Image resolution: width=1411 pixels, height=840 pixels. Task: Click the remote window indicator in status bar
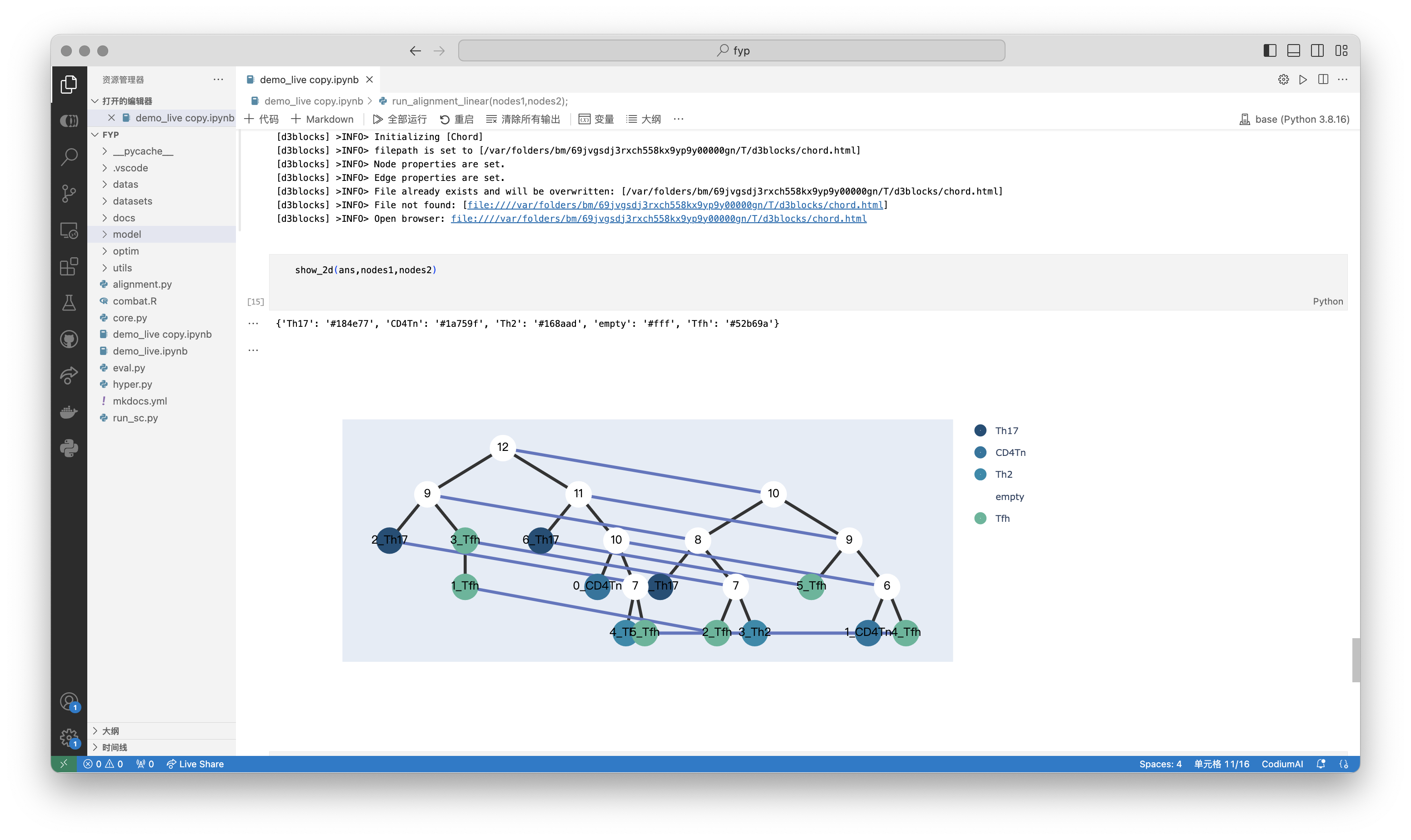click(63, 764)
